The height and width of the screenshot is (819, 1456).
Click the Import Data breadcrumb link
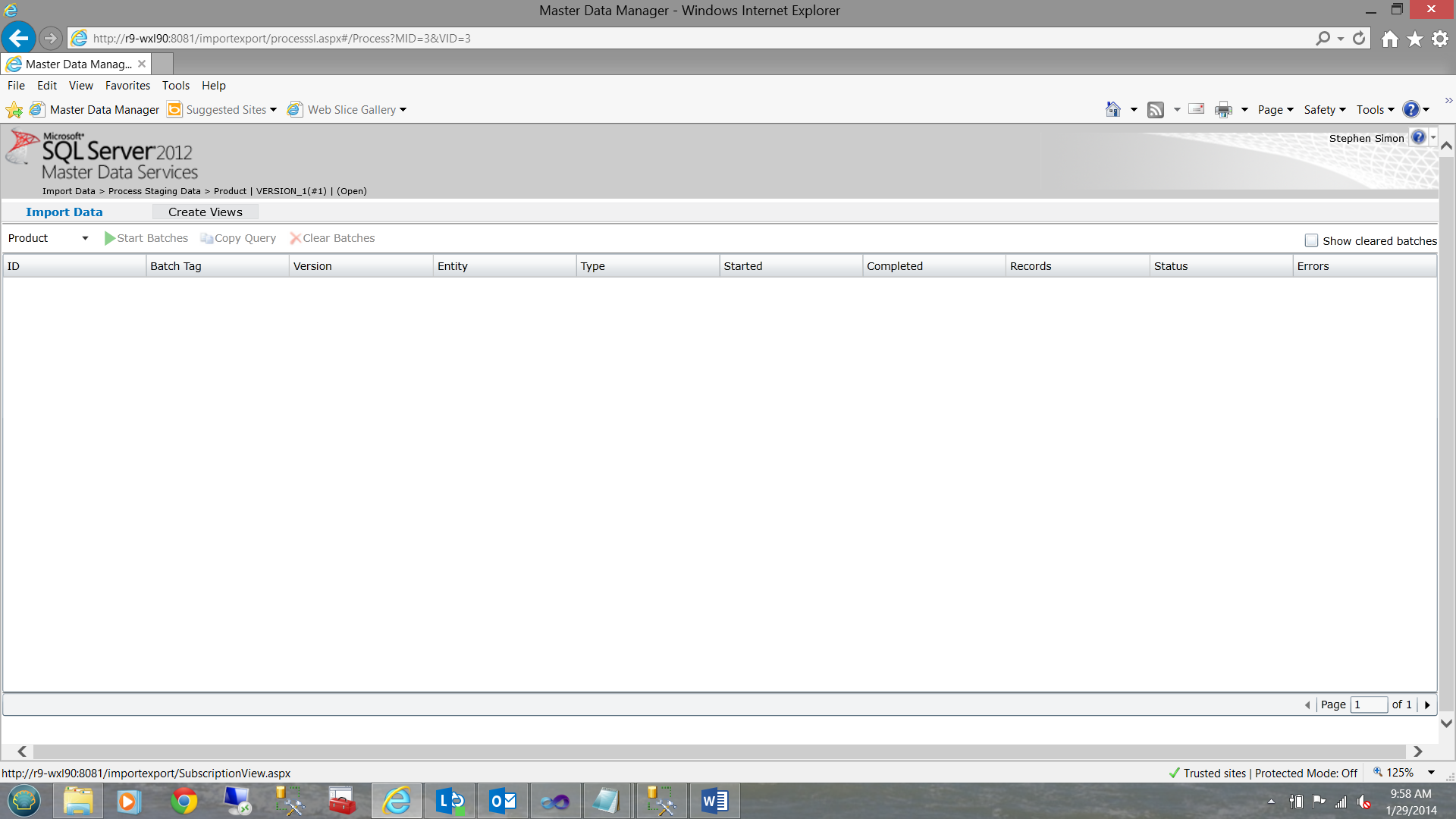pyautogui.click(x=68, y=191)
